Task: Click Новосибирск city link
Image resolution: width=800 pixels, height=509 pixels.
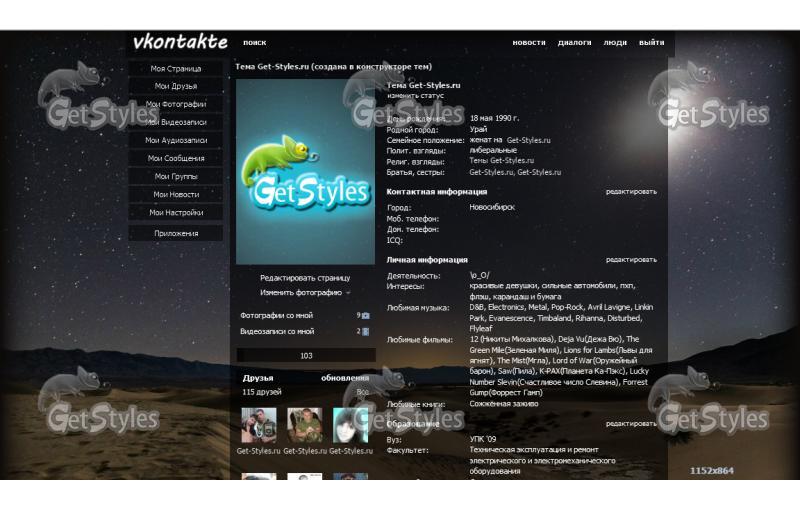Action: click(x=492, y=208)
